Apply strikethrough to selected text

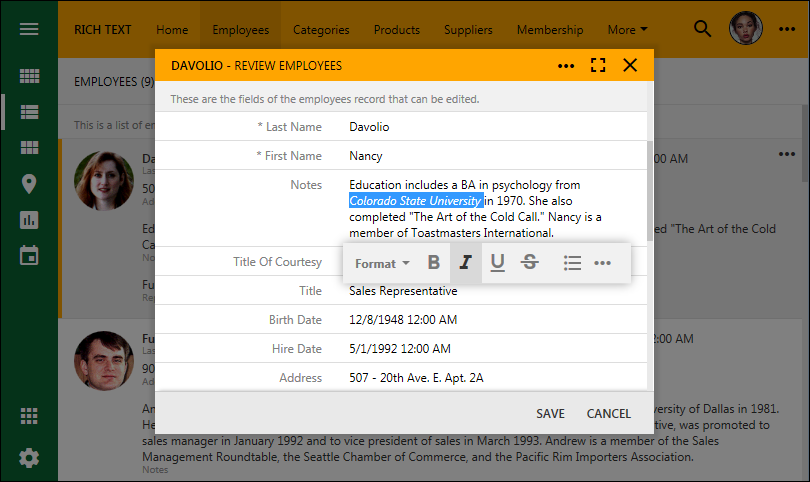pos(529,263)
